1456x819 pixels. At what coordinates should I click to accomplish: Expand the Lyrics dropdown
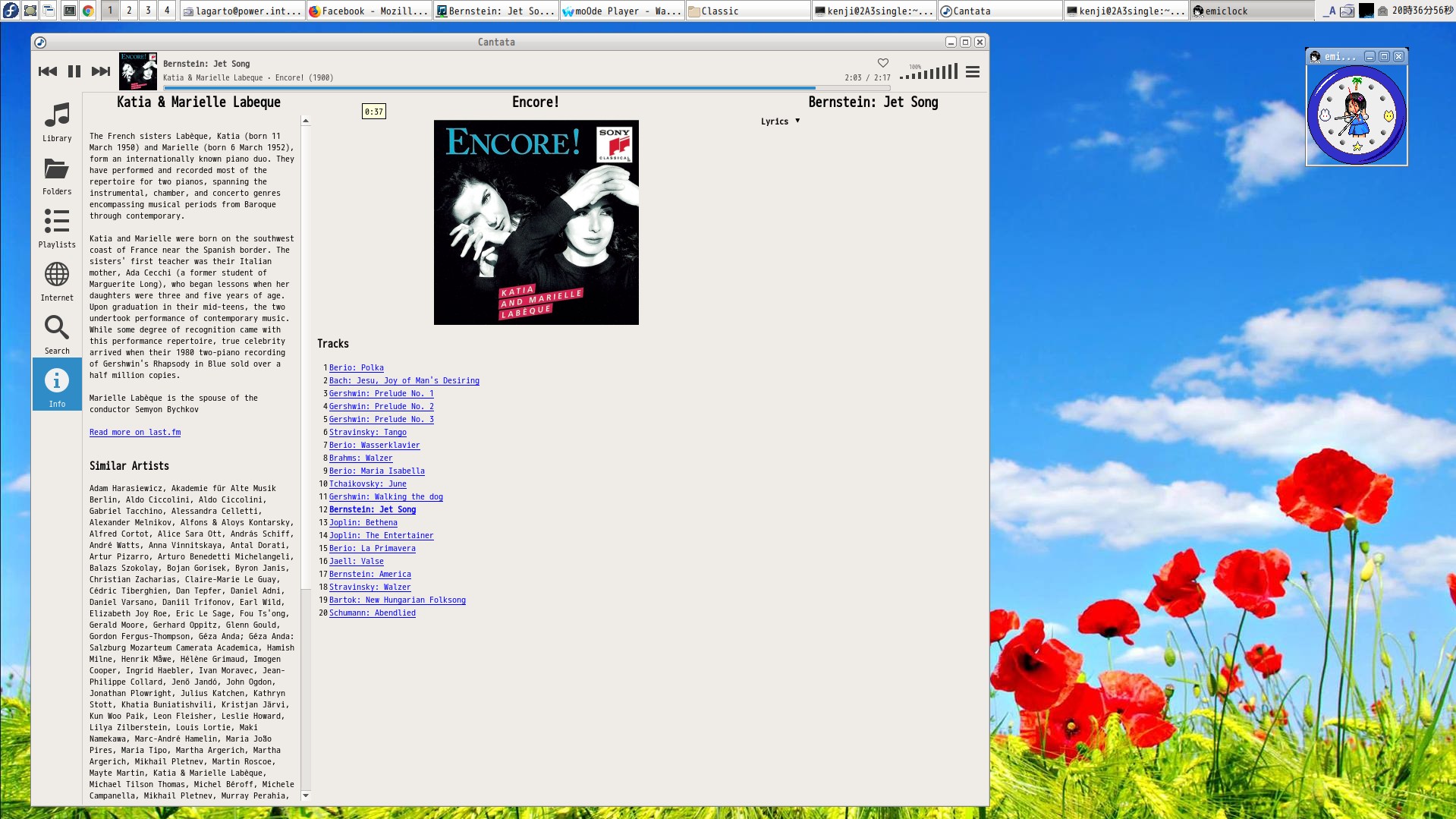coord(780,121)
